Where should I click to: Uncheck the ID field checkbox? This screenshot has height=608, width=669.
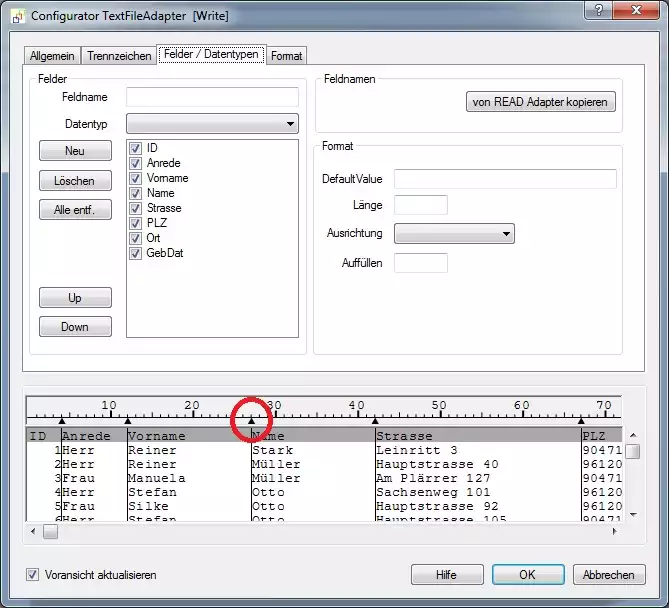[x=136, y=148]
